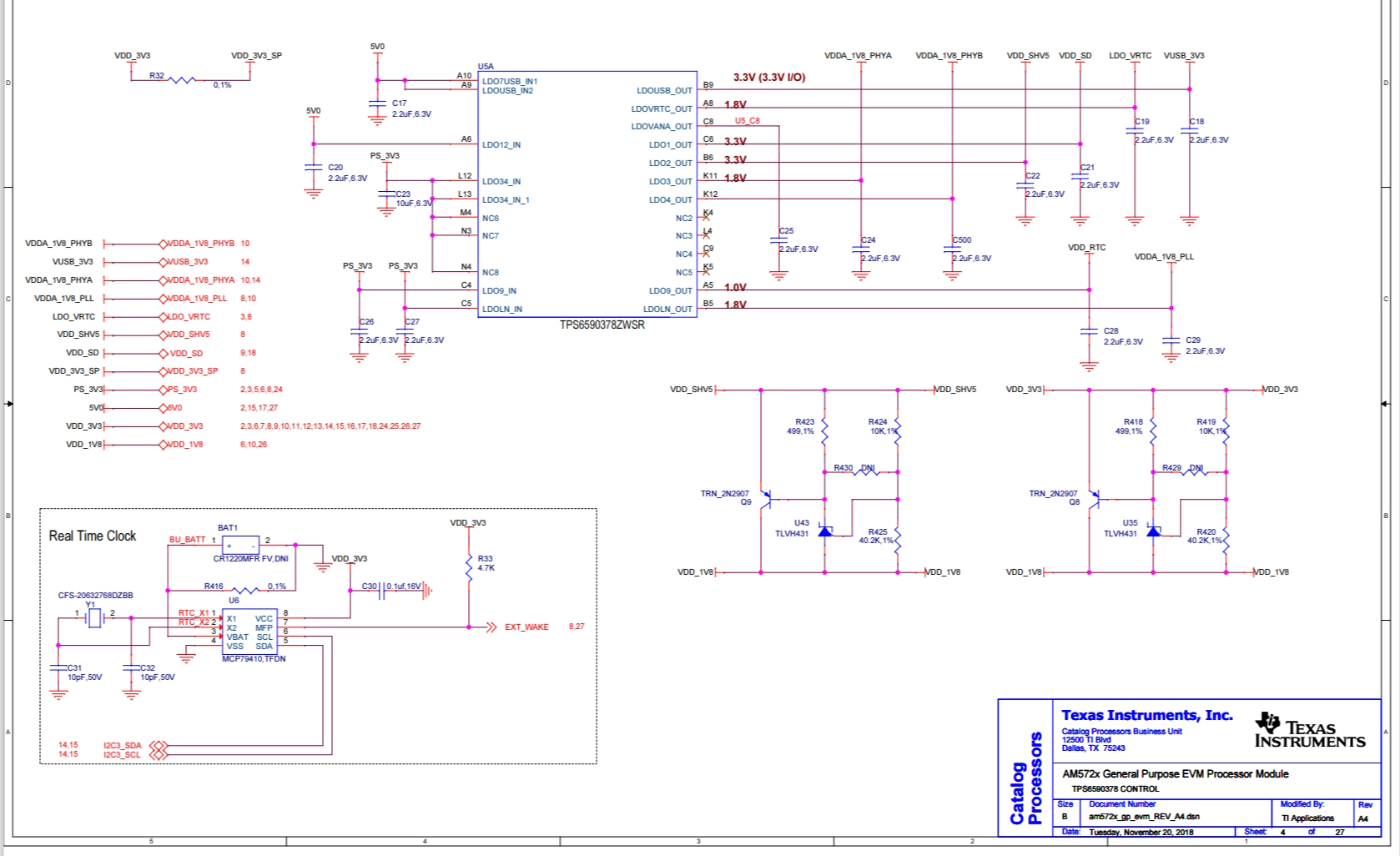
Task: Select the Q9 2N2907 transistor symbol
Action: pos(765,499)
